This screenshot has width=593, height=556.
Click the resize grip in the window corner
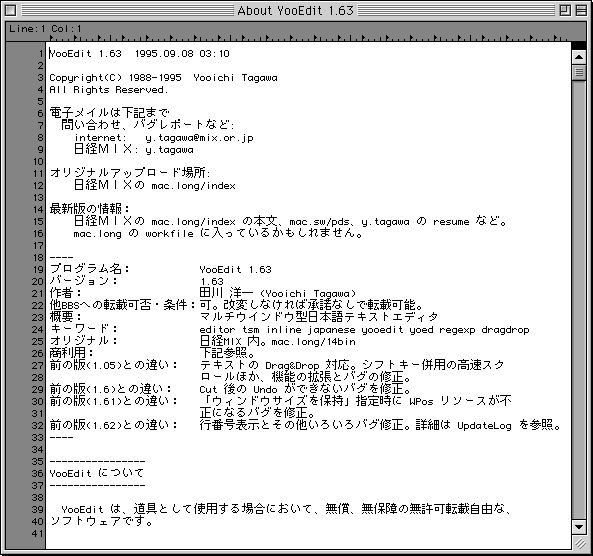(x=579, y=543)
